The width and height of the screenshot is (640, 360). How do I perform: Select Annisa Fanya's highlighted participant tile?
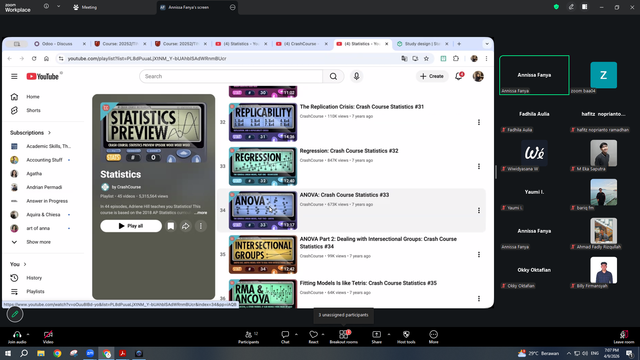tap(534, 75)
